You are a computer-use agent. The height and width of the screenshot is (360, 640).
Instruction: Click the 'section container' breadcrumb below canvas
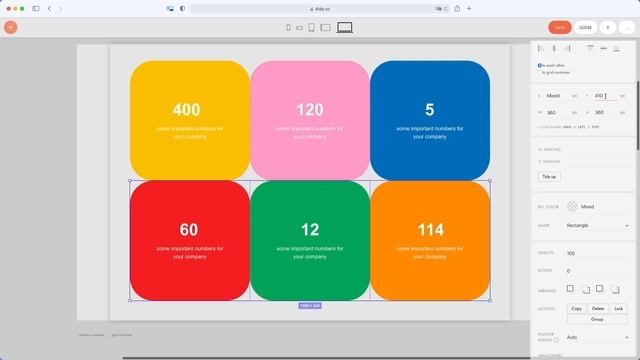point(91,335)
